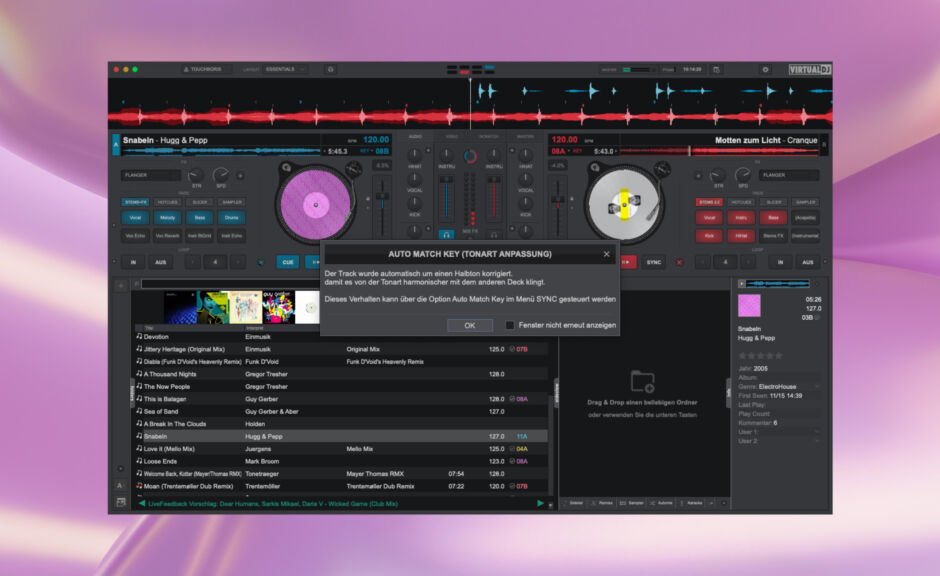The height and width of the screenshot is (576, 940).
Task: Select the Vocal stem pad on right deck
Action: tap(709, 217)
